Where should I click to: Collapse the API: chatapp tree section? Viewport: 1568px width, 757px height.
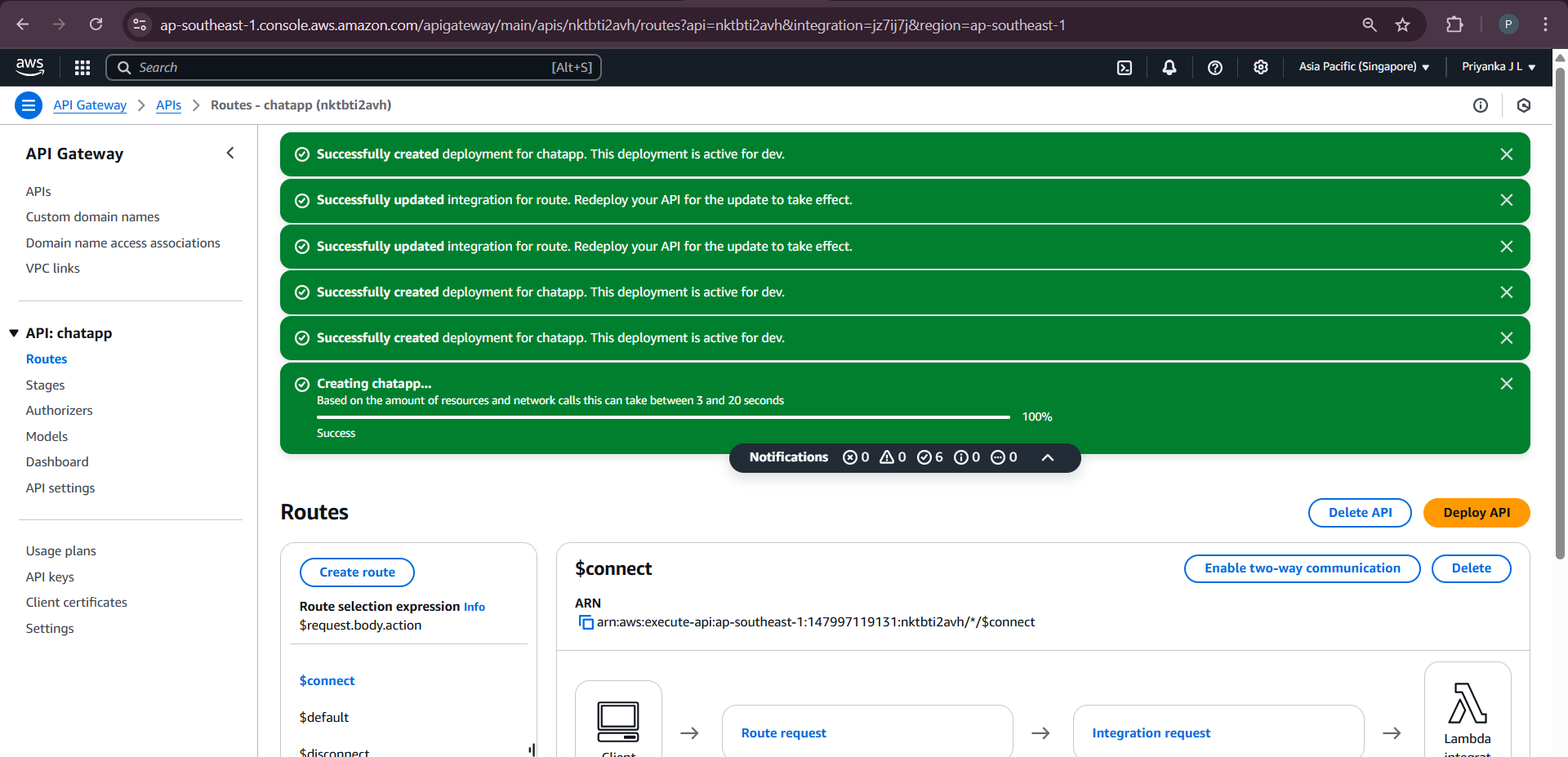click(14, 333)
